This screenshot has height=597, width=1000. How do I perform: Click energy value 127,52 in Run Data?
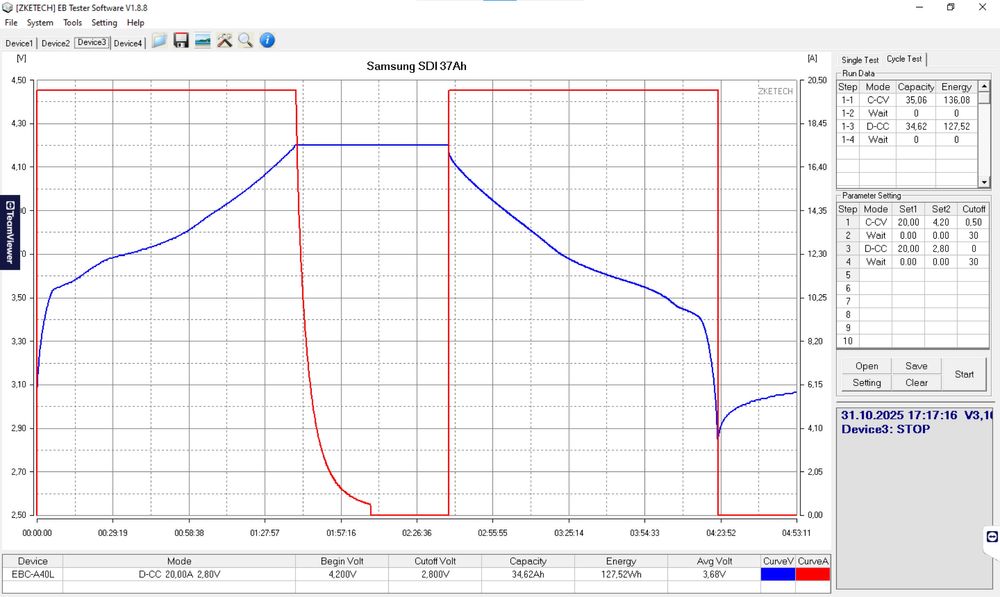[x=956, y=126]
